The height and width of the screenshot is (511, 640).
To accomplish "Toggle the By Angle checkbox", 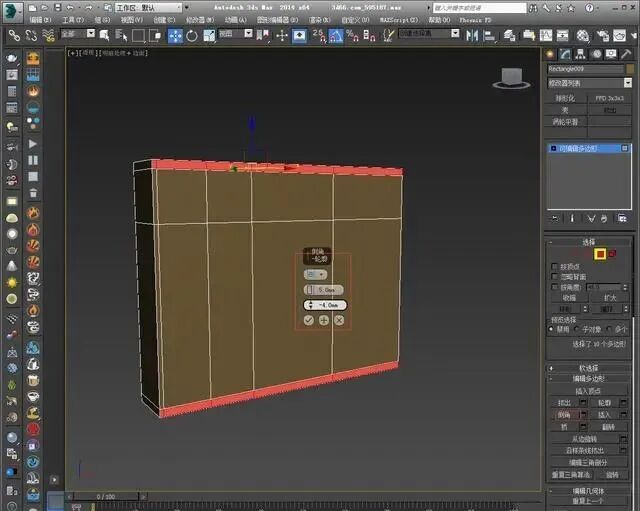I will [554, 287].
